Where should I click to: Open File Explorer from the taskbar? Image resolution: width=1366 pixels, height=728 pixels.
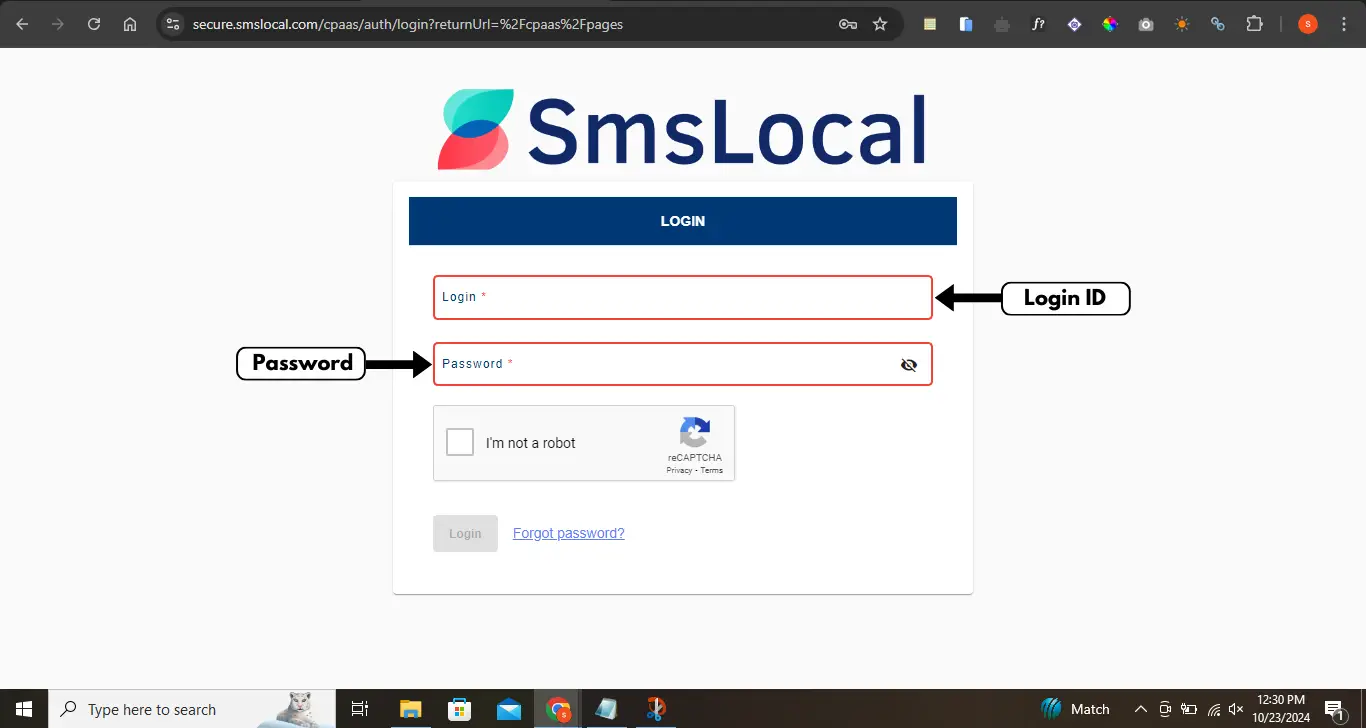click(x=410, y=709)
